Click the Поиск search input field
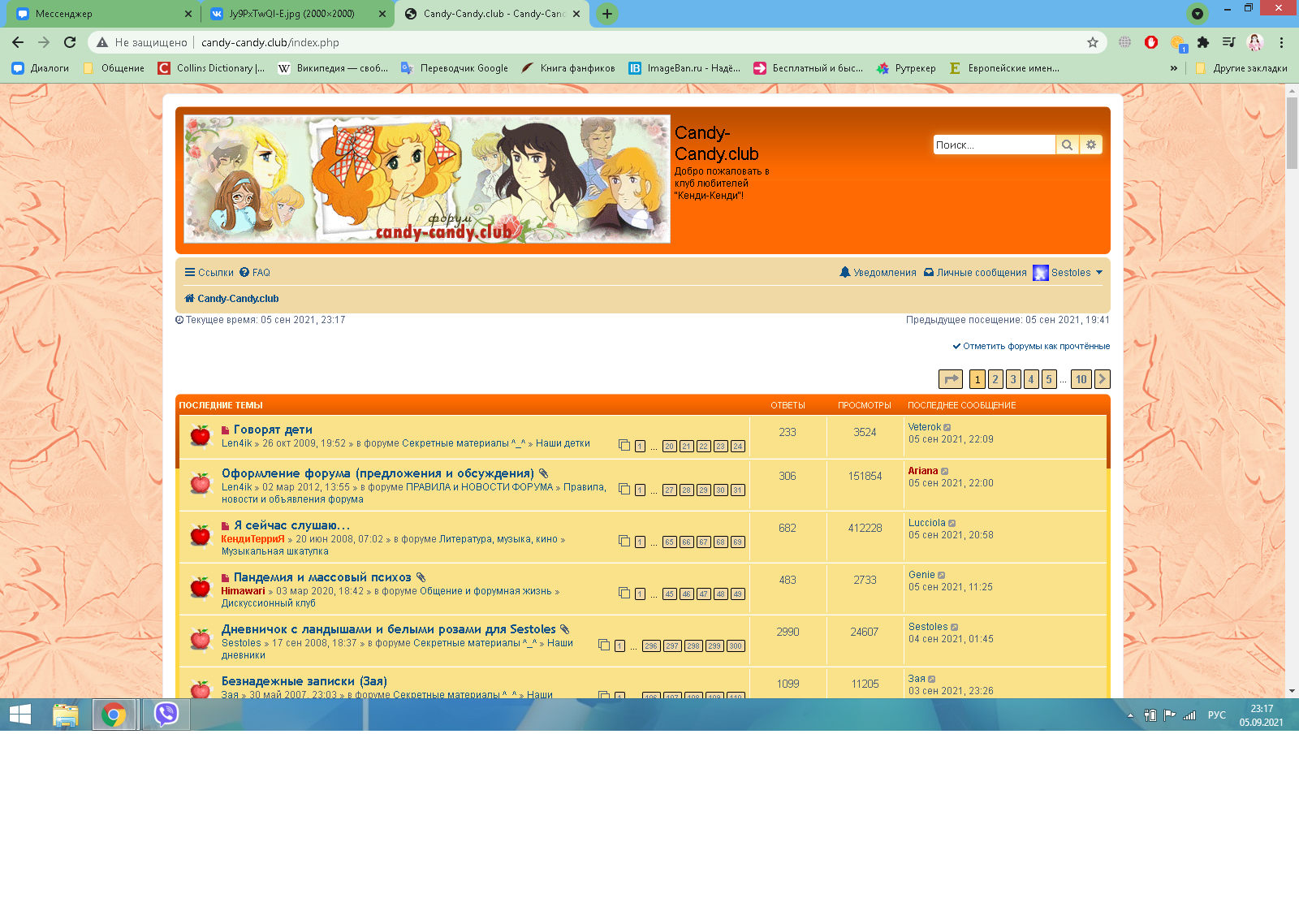This screenshot has height=924, width=1299. [x=993, y=145]
